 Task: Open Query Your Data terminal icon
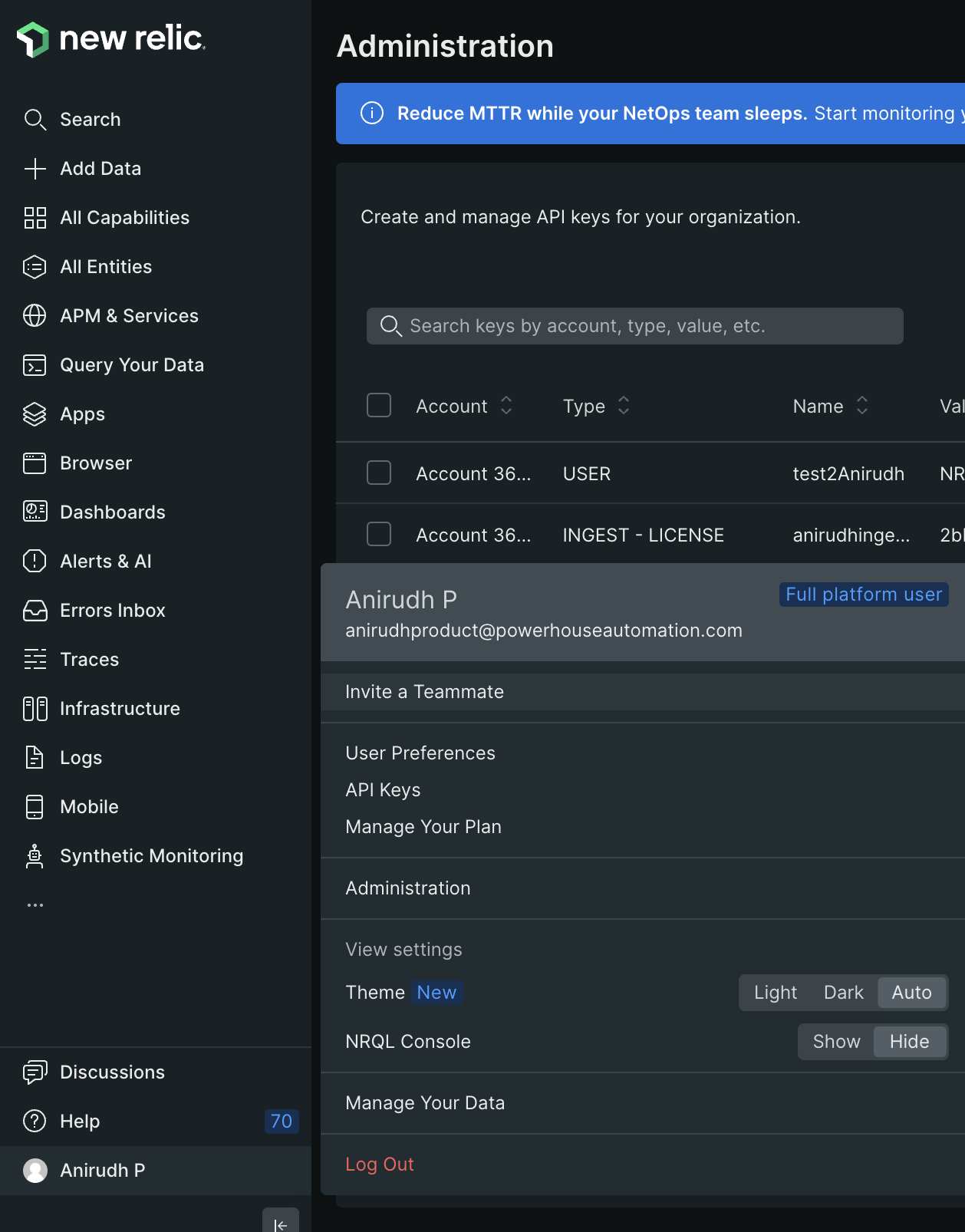35,365
